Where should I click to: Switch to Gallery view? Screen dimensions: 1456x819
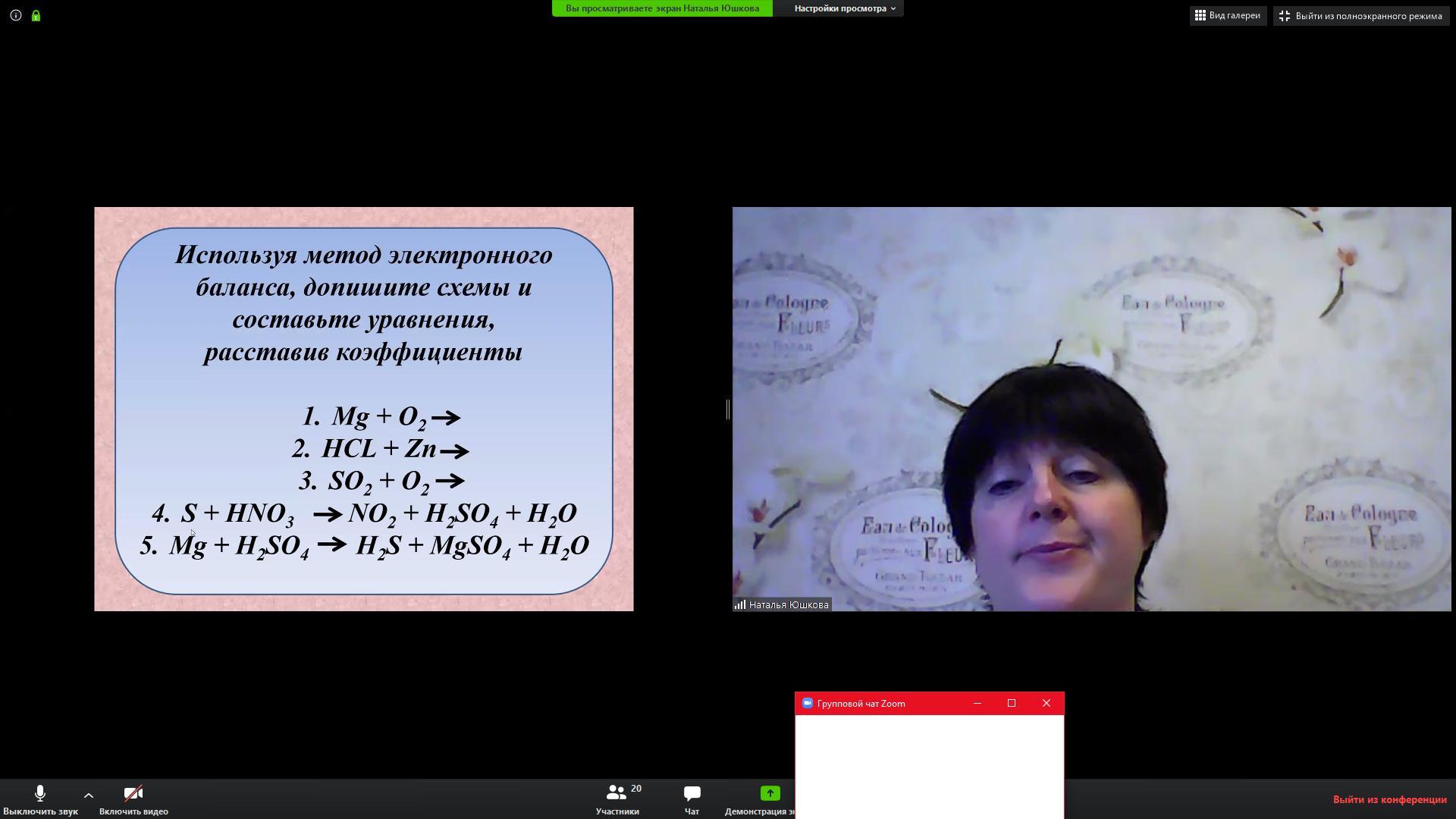1228,15
